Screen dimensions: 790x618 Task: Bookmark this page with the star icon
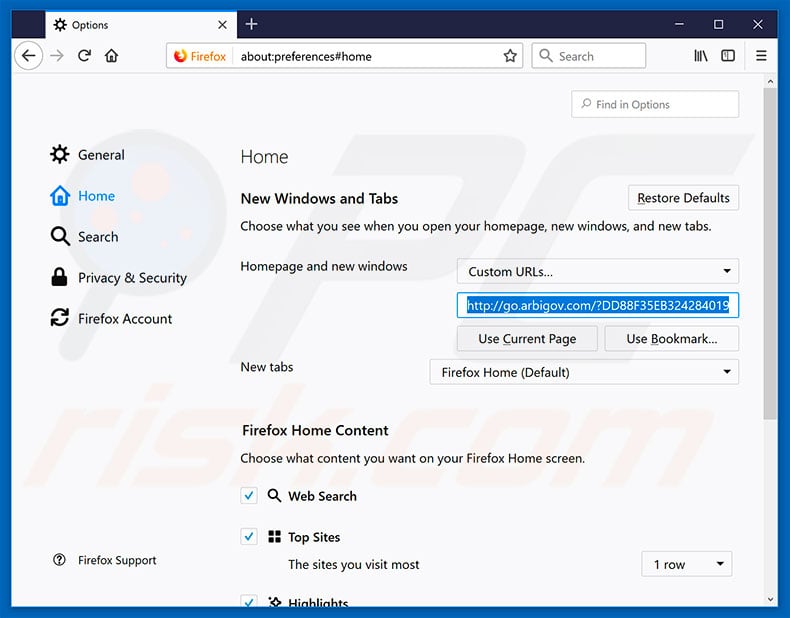click(x=510, y=56)
